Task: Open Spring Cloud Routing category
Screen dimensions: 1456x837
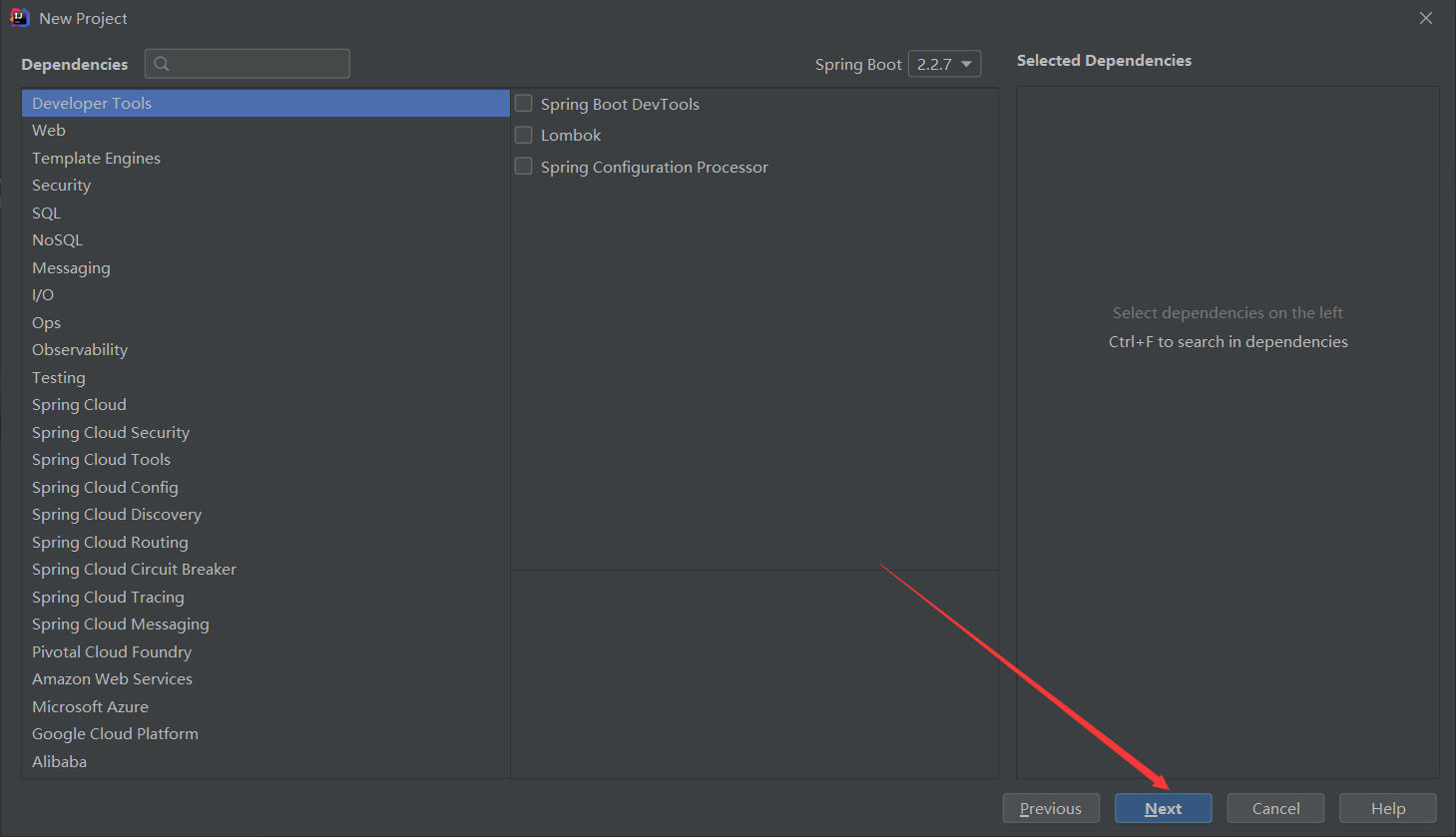Action: (x=265, y=542)
